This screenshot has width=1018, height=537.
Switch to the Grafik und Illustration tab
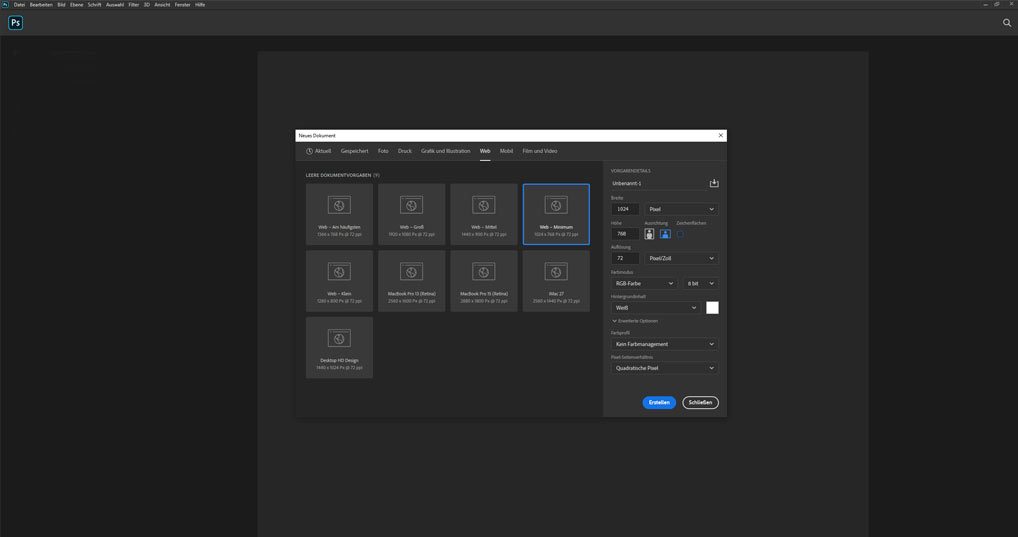[x=445, y=151]
